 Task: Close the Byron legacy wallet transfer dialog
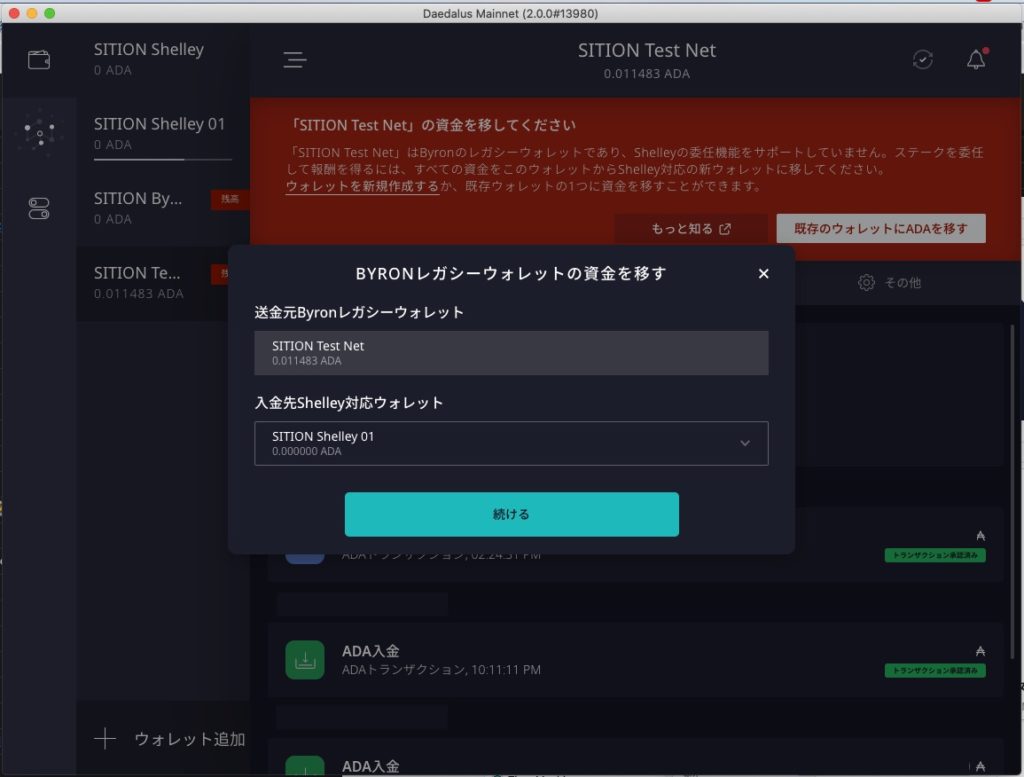point(764,274)
